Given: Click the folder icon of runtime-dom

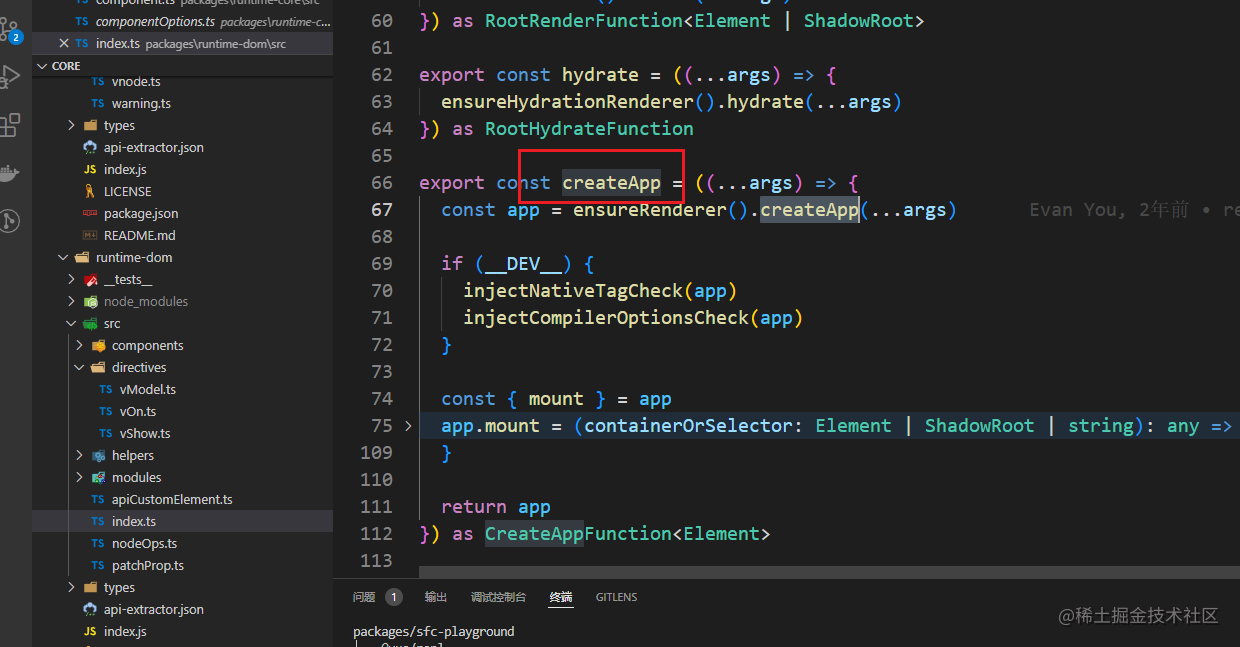Looking at the screenshot, I should point(82,258).
